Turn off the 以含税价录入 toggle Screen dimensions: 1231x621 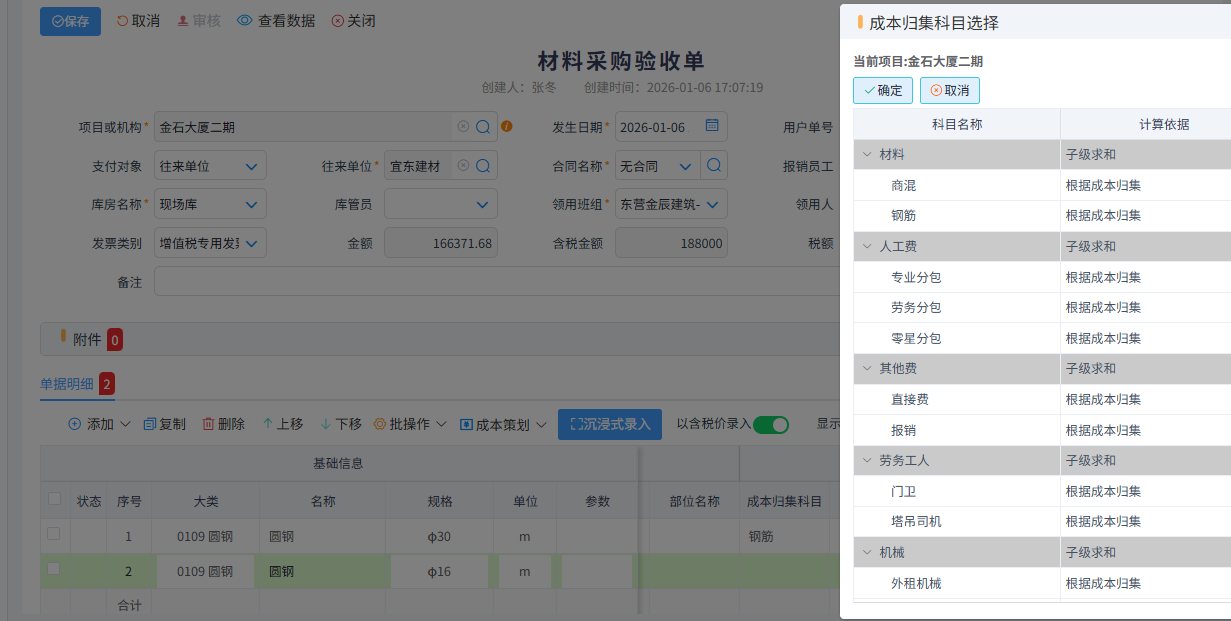[x=770, y=424]
